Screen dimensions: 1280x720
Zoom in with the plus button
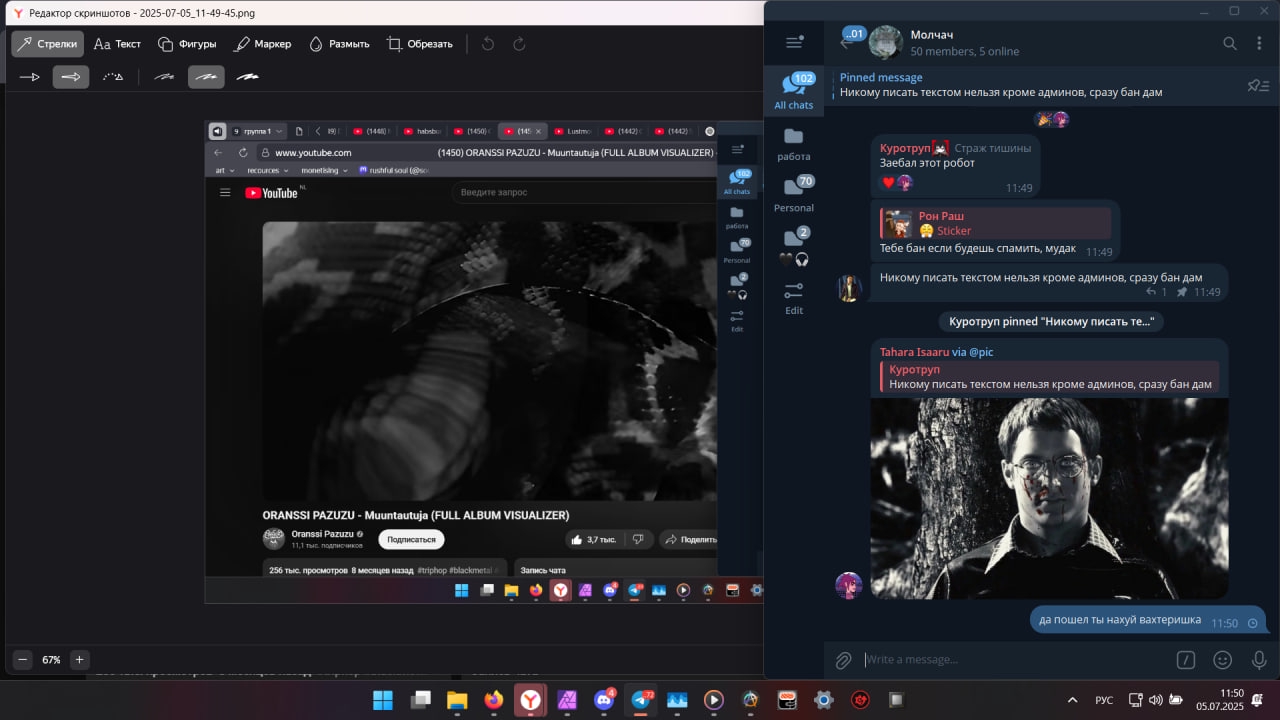pyautogui.click(x=79, y=660)
